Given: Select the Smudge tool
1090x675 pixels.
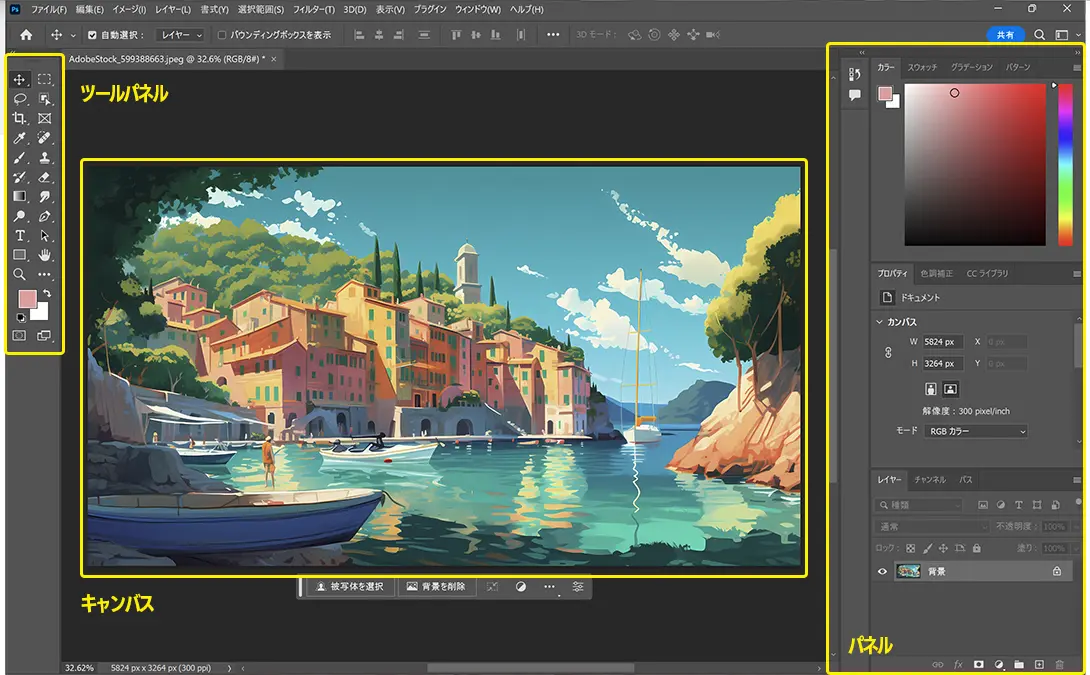Looking at the screenshot, I should 44,197.
